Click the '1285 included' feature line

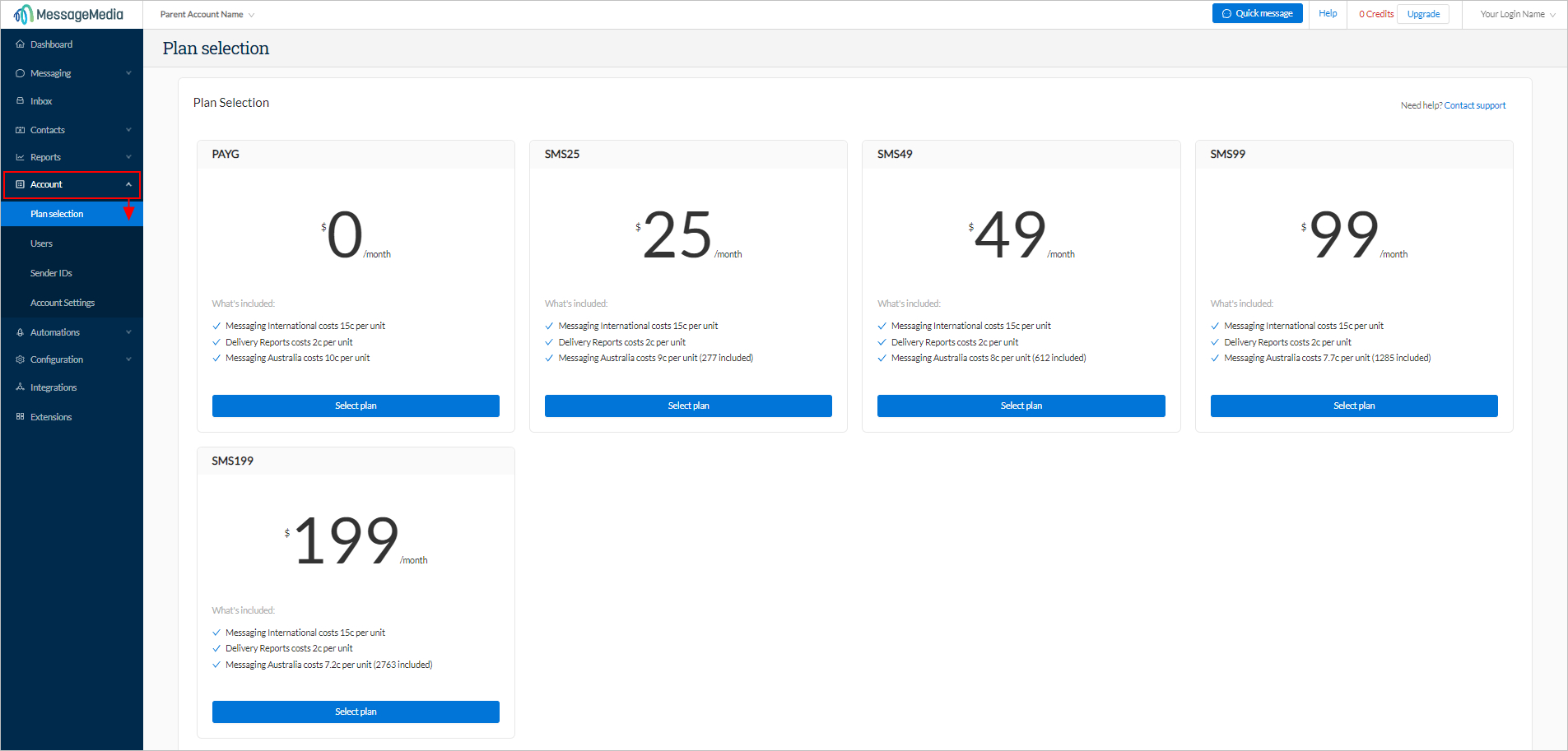(1328, 358)
